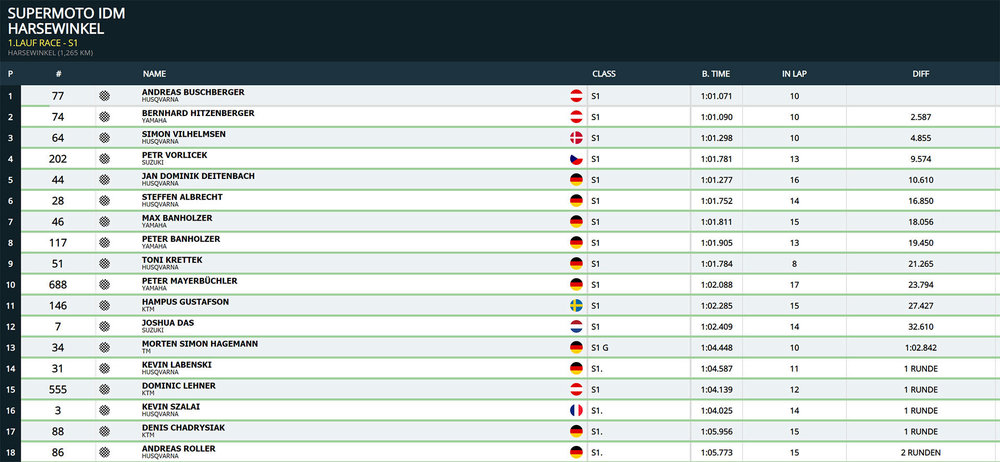1000x462 pixels.
Task: Click start number 555
Action: coord(58,389)
